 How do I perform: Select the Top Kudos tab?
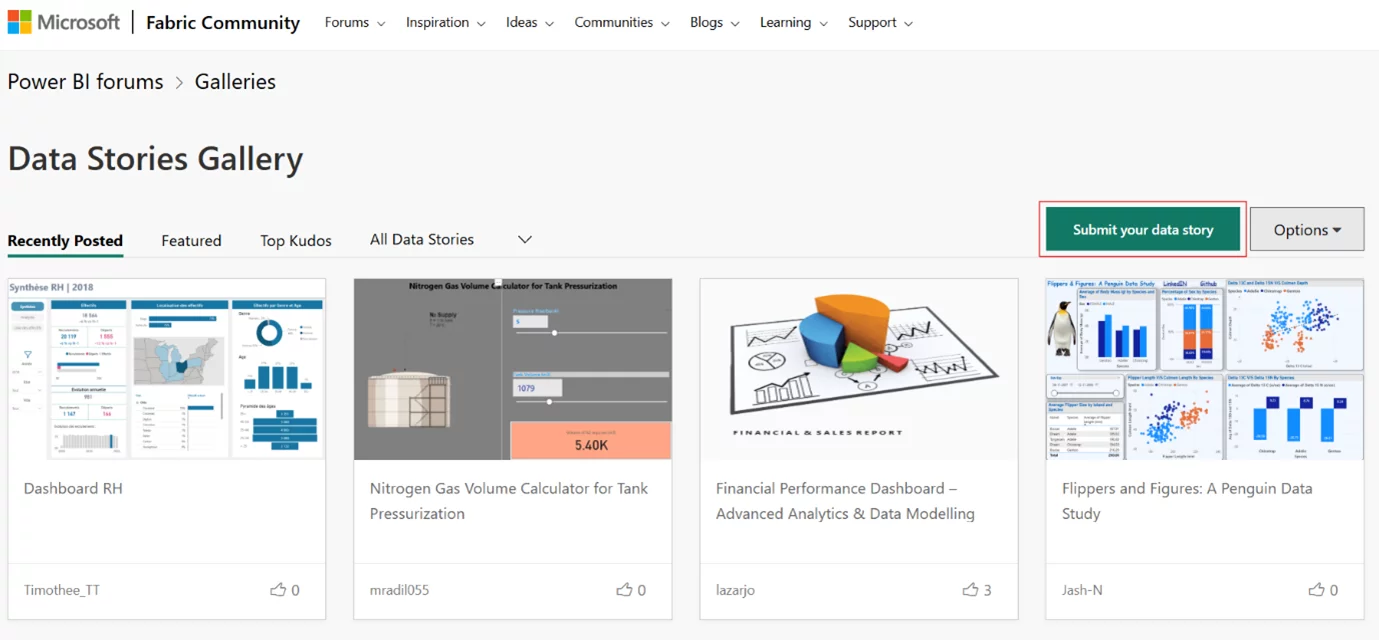[x=296, y=241]
